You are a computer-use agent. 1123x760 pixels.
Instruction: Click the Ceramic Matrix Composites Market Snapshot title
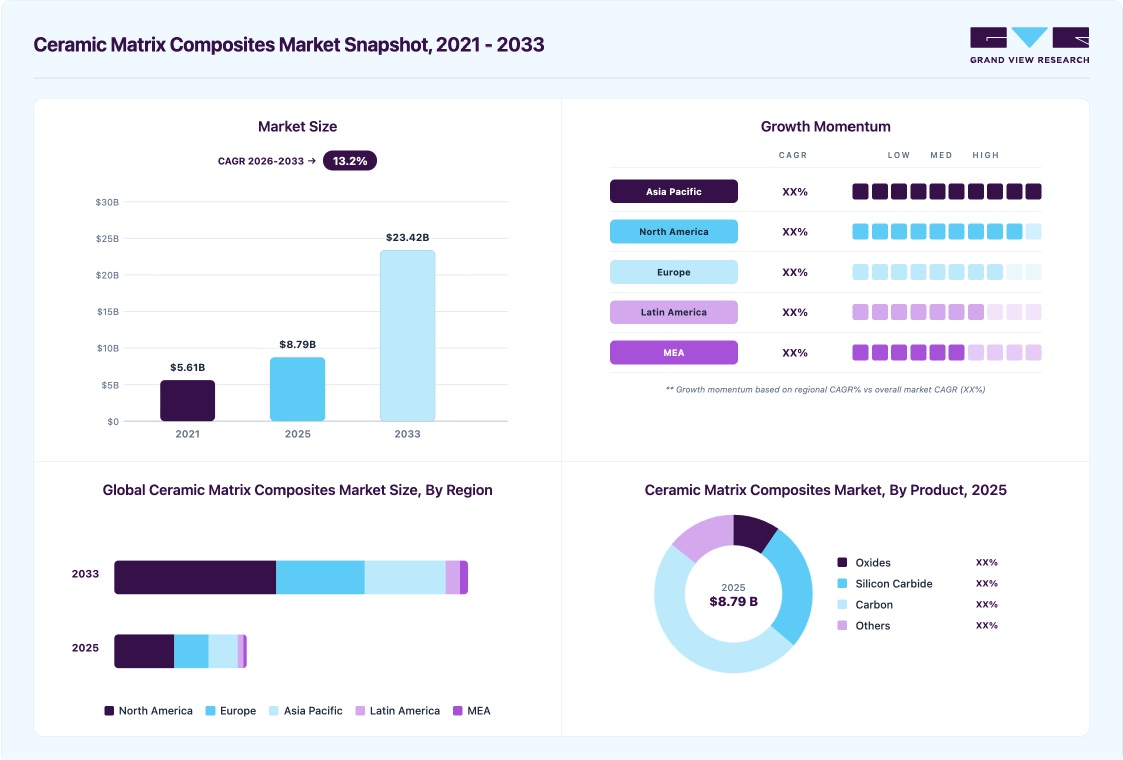pos(289,44)
